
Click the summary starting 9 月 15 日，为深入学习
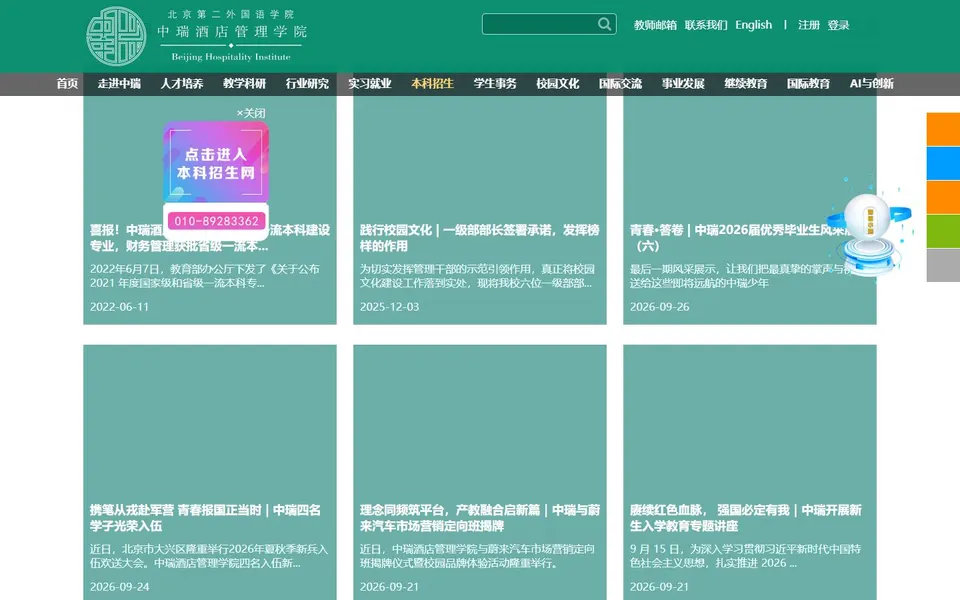coord(745,556)
